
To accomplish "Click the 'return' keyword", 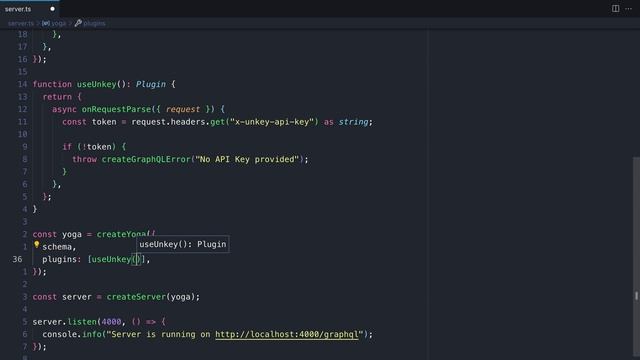I will coord(57,97).
